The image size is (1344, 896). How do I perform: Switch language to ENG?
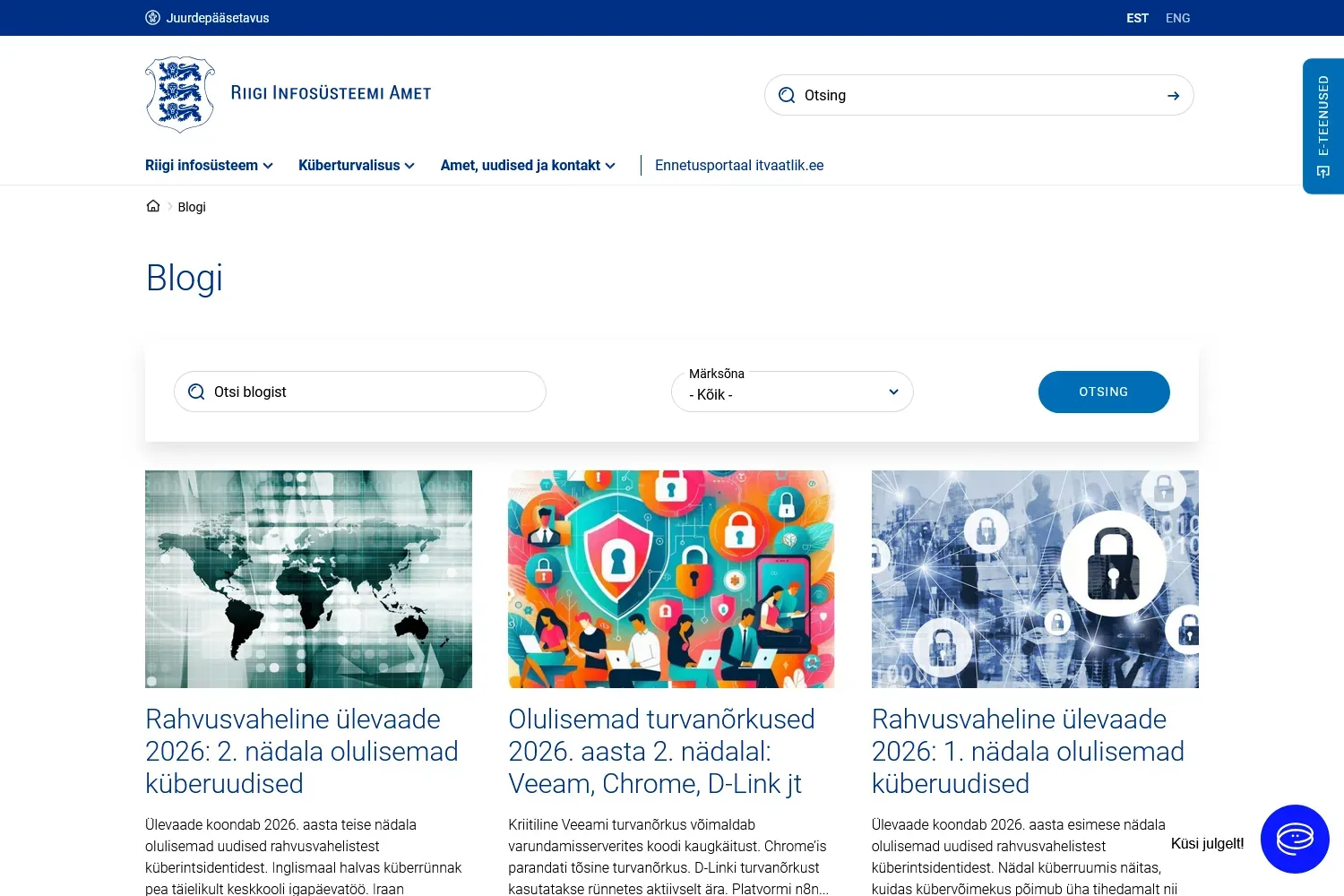(1177, 18)
